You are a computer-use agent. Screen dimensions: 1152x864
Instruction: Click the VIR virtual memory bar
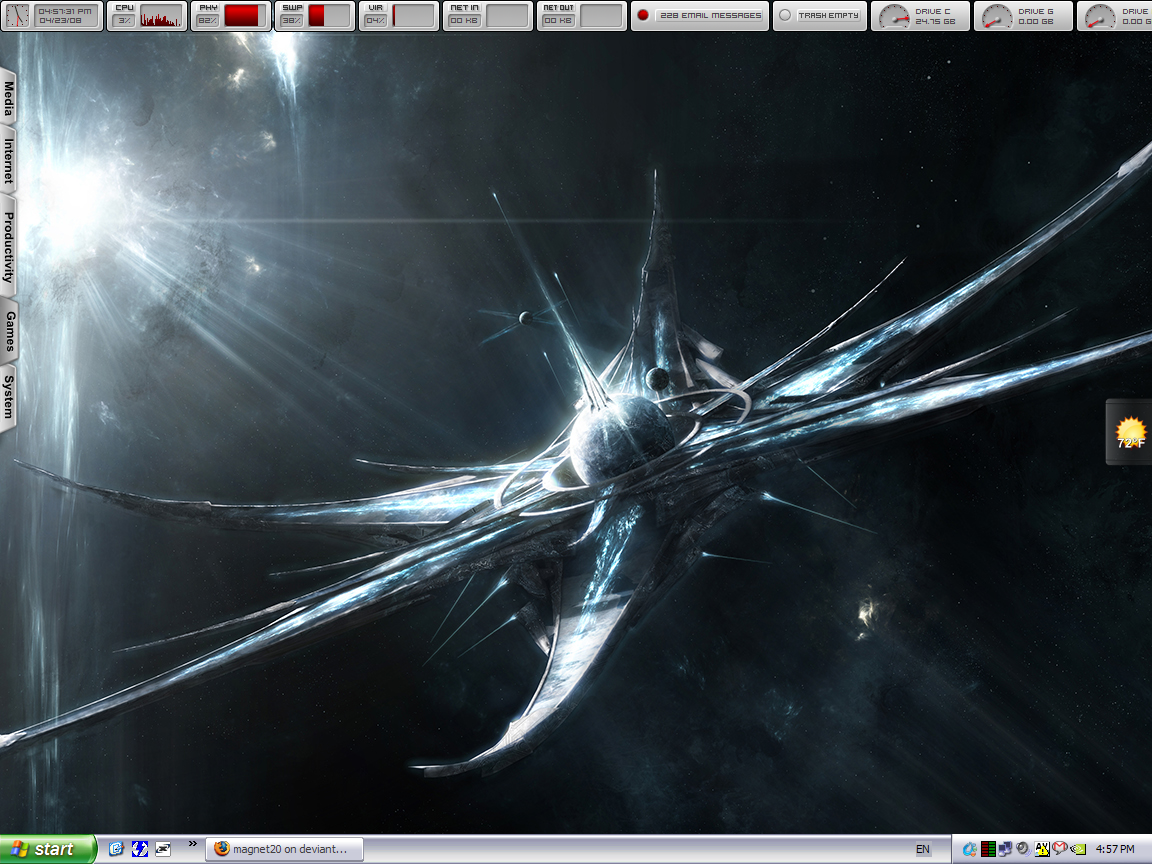[x=413, y=16]
